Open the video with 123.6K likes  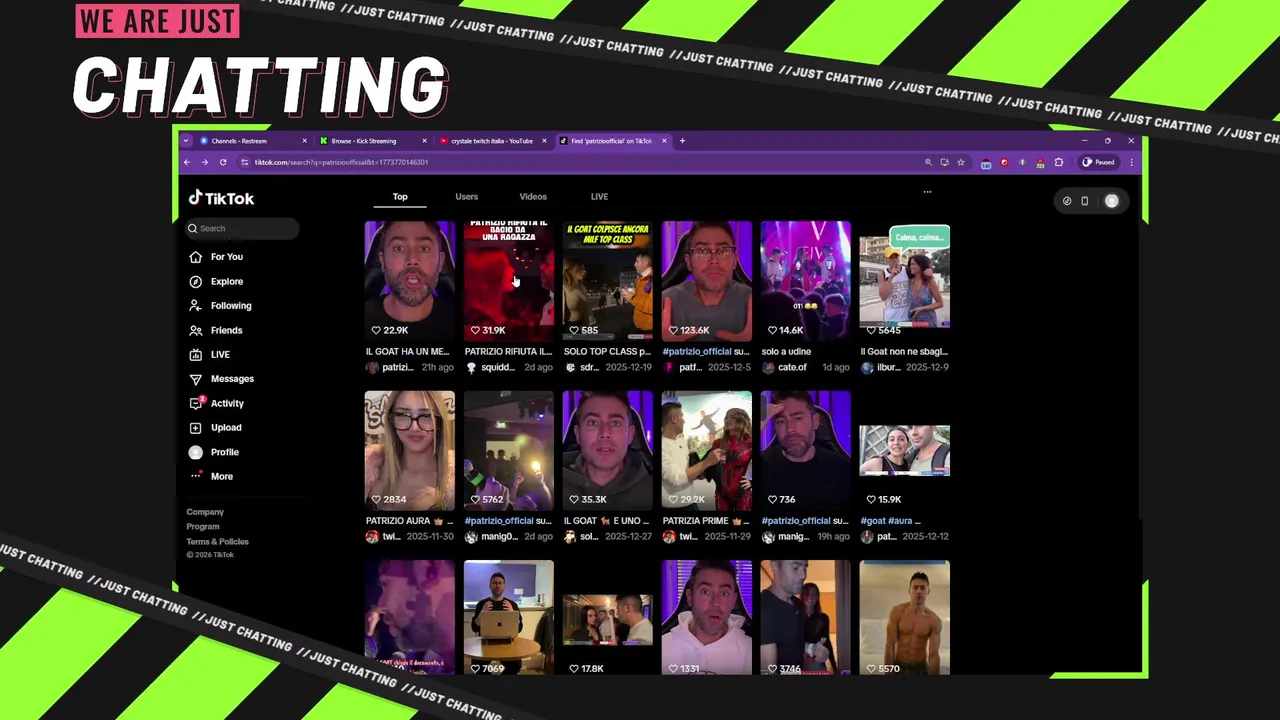707,281
